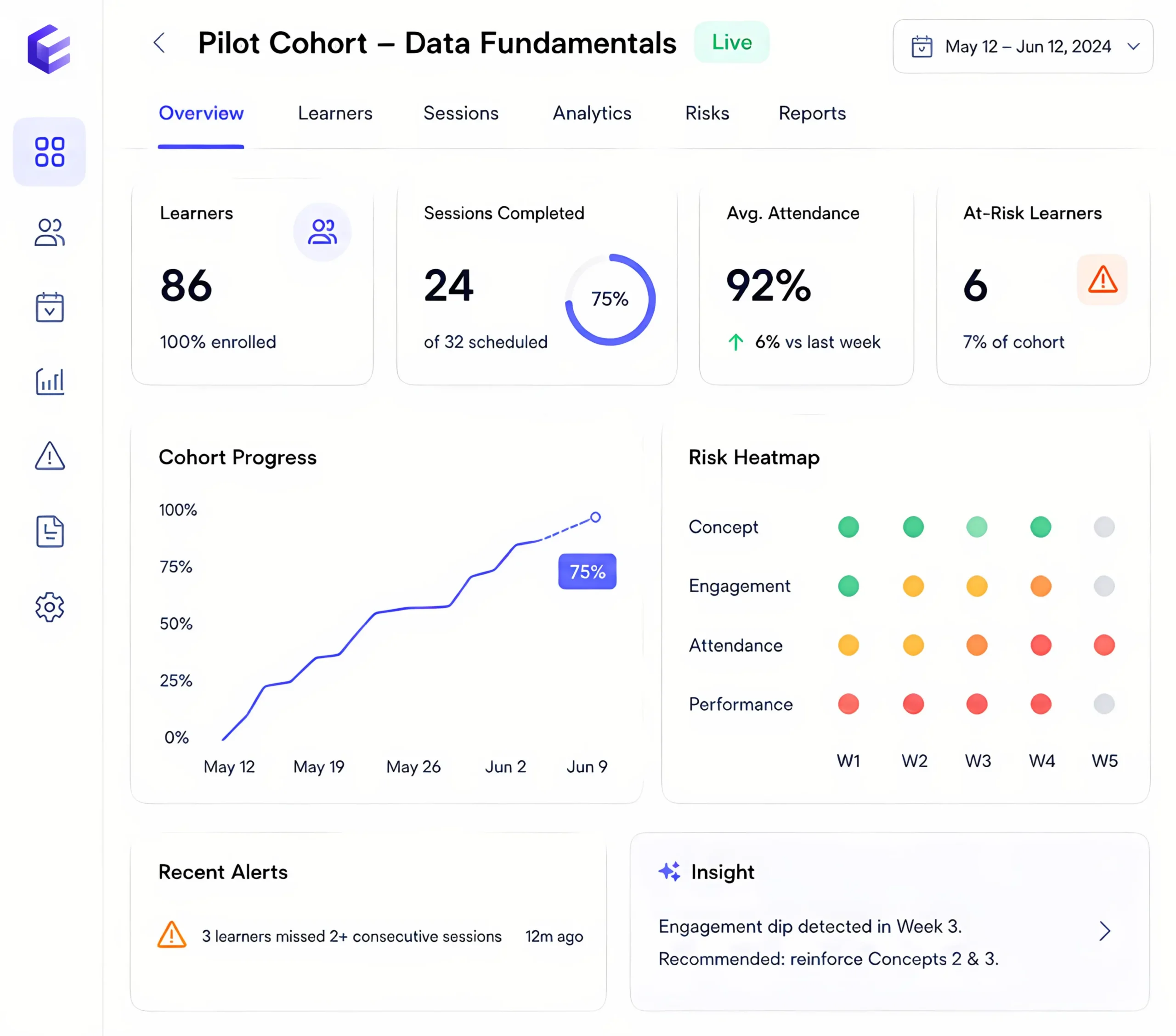Click the 75% sessions progress ring
This screenshot has height=1036, width=1176.
click(x=610, y=299)
